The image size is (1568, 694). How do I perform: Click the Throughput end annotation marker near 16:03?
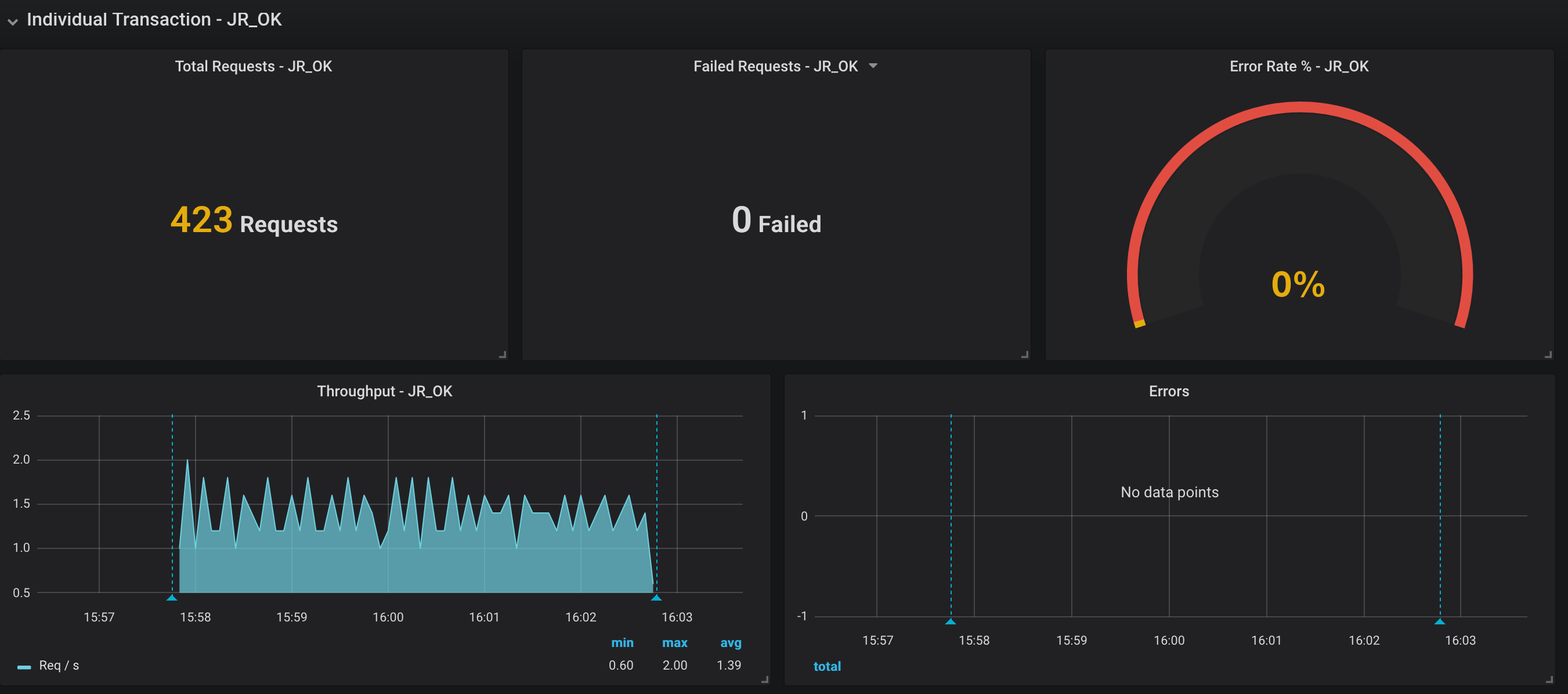(656, 598)
